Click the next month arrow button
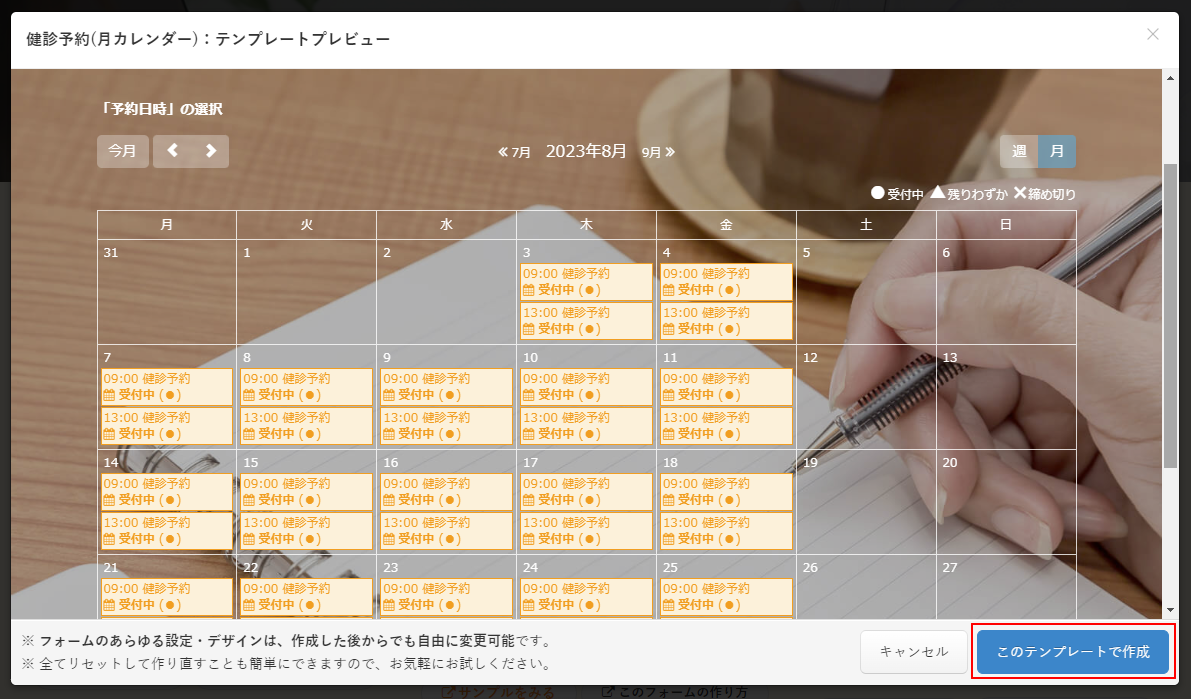Viewport: 1191px width, 699px height. [x=210, y=151]
